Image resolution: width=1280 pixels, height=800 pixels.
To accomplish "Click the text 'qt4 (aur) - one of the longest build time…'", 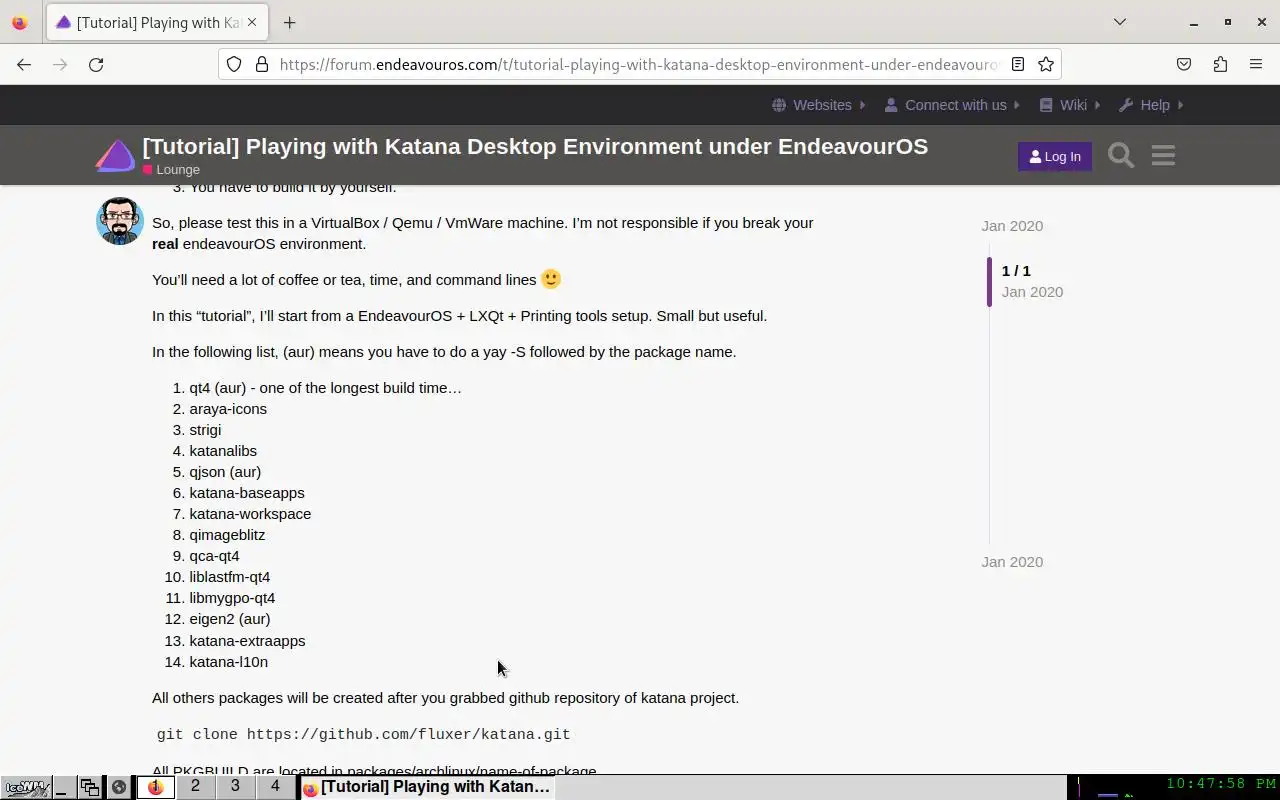I will (325, 388).
